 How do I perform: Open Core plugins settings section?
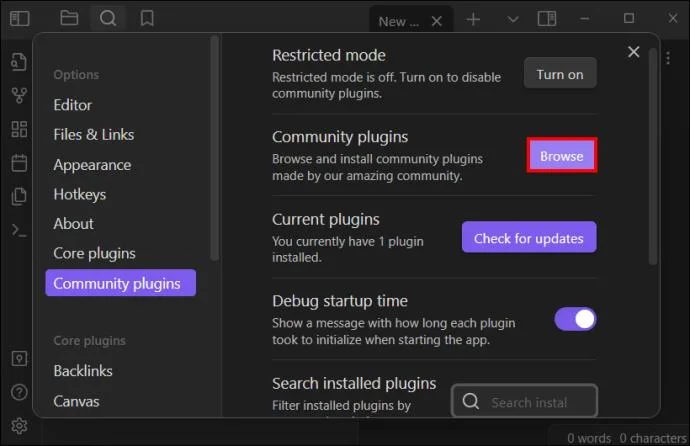(x=95, y=254)
